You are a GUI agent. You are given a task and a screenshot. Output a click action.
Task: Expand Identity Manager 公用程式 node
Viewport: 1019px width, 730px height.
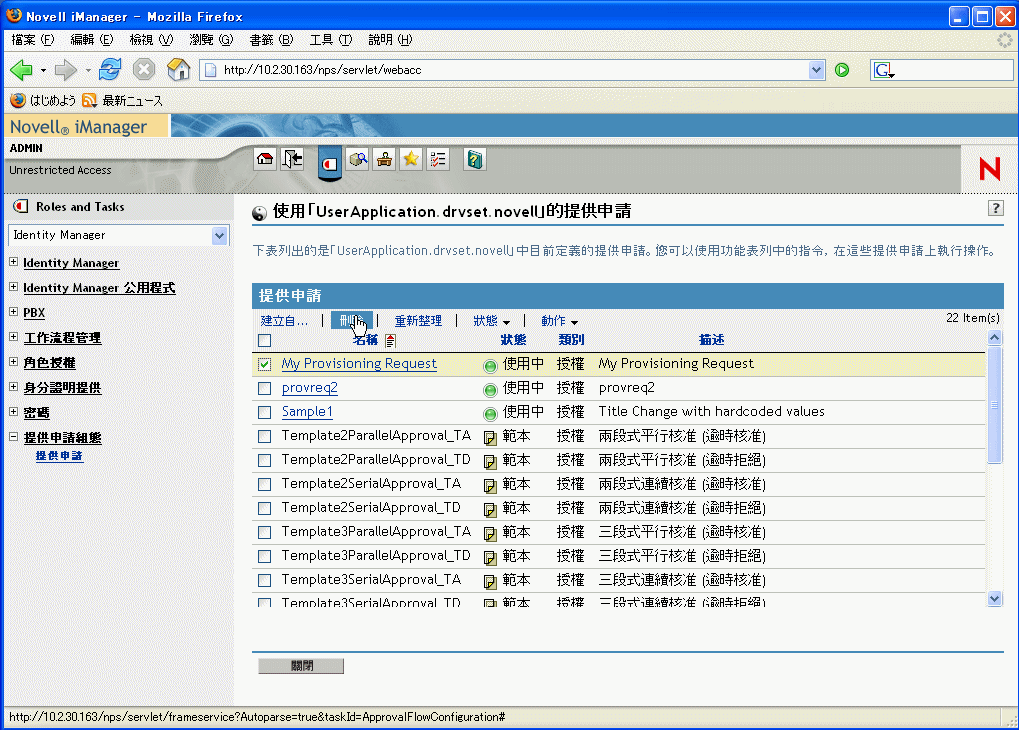[x=13, y=287]
